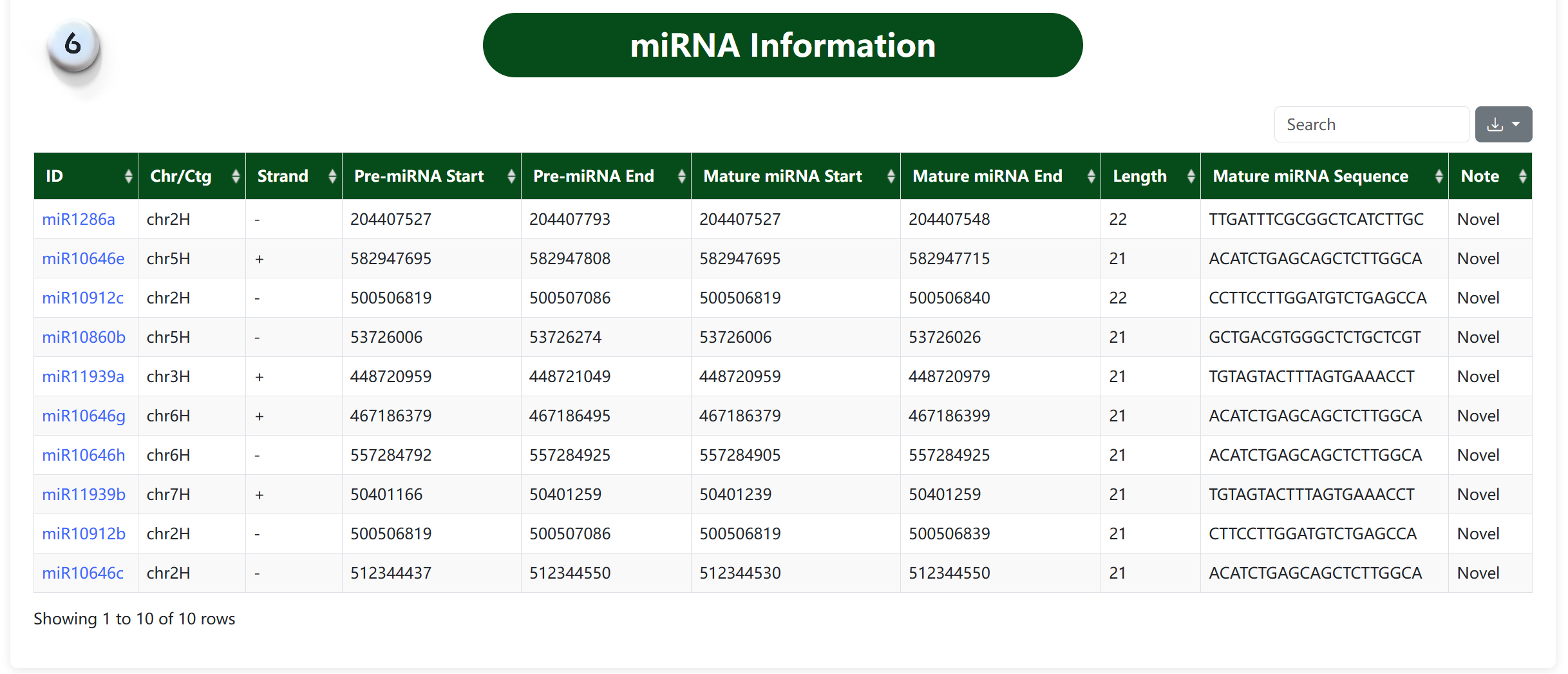Click the Length column sort icon

pos(1191,176)
